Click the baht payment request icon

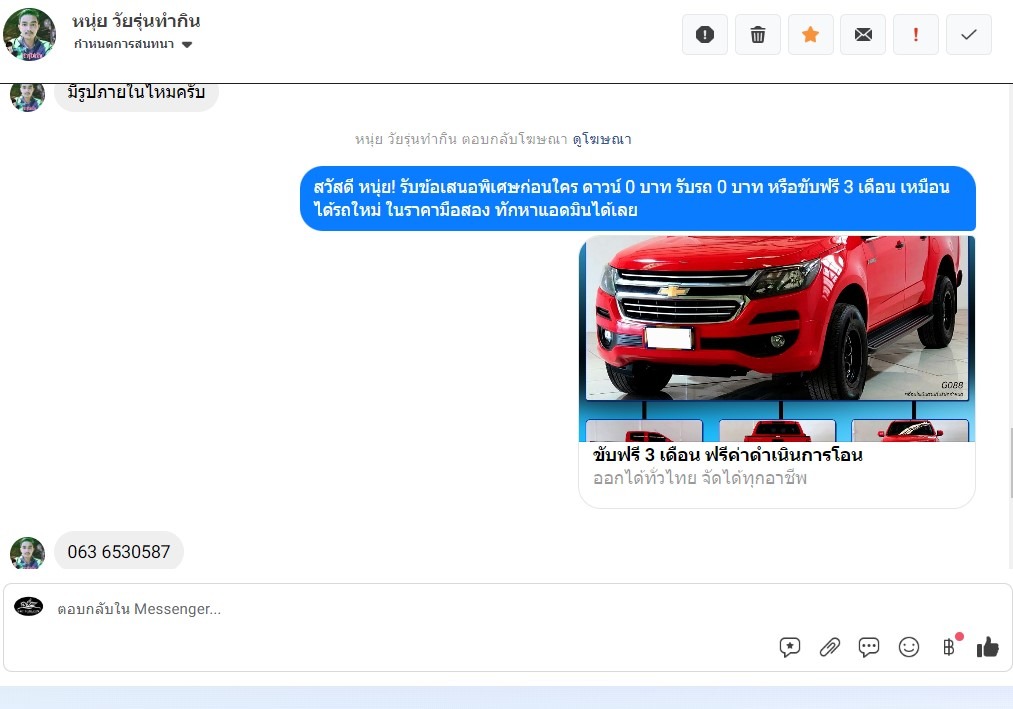click(949, 647)
